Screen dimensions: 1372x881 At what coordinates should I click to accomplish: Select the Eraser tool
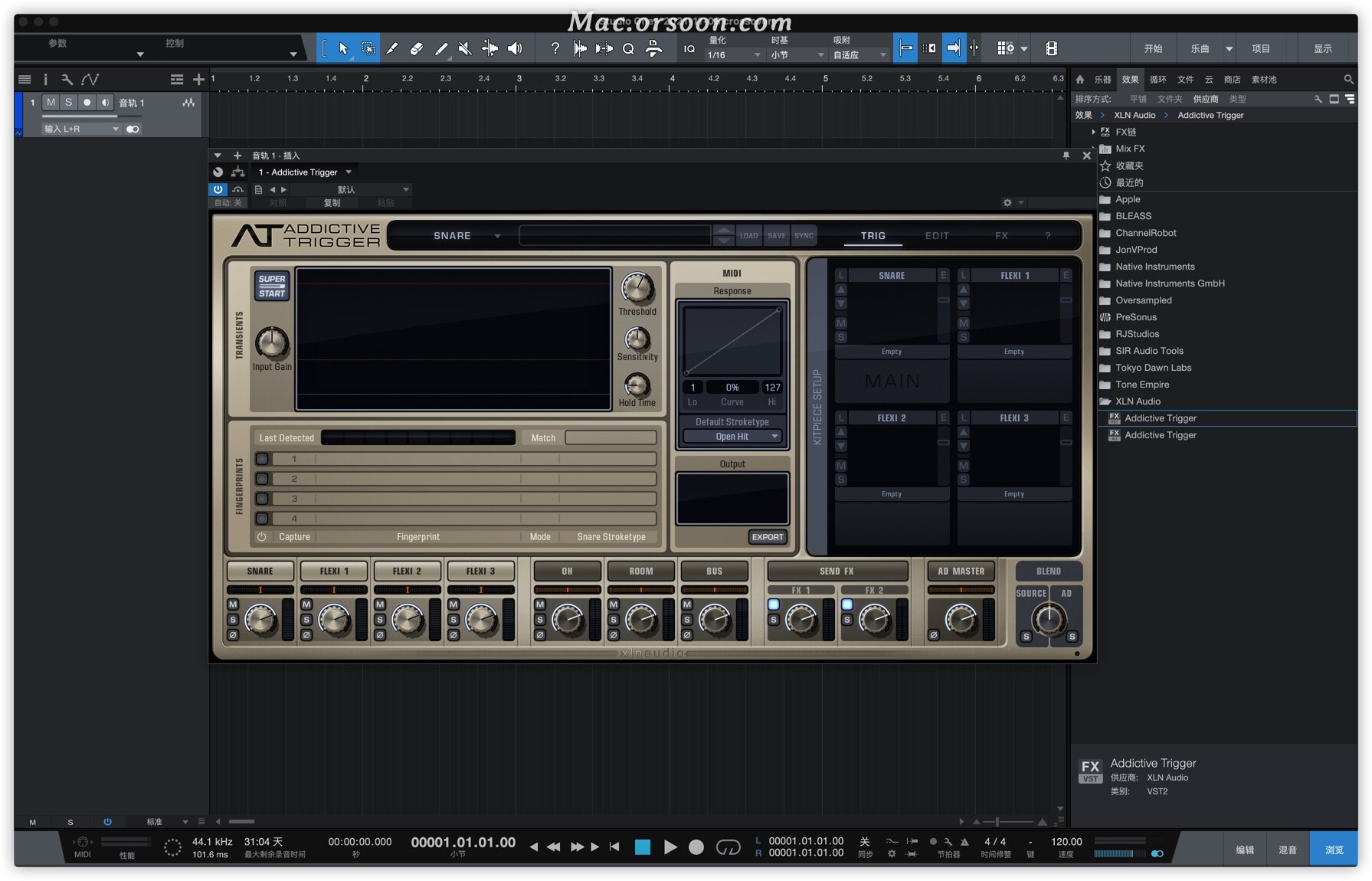pos(417,48)
